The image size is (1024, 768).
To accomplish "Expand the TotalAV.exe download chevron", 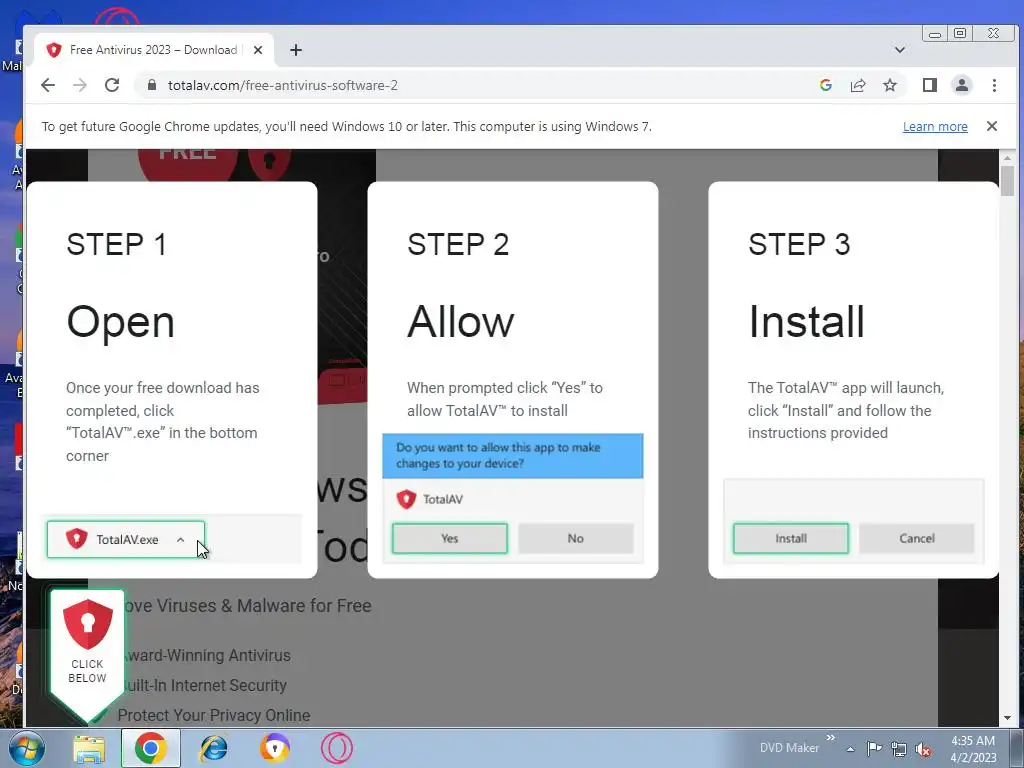I will point(180,539).
